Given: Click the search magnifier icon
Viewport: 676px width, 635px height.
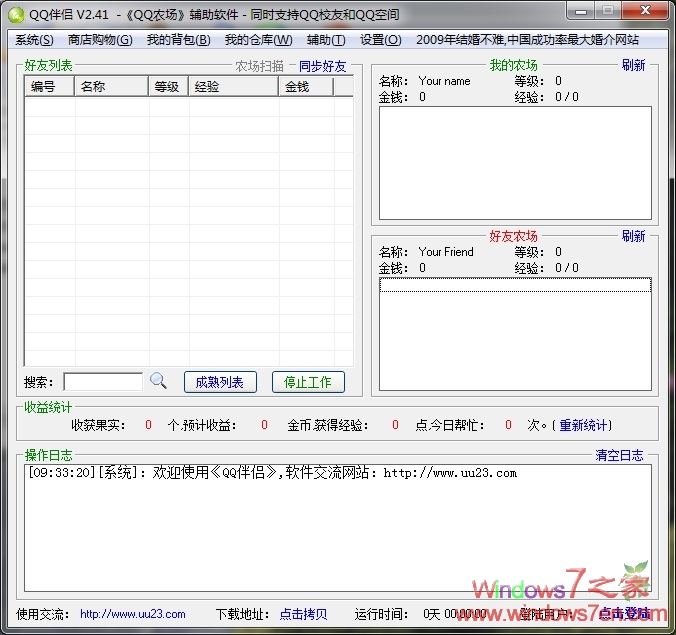Looking at the screenshot, I should pos(158,381).
